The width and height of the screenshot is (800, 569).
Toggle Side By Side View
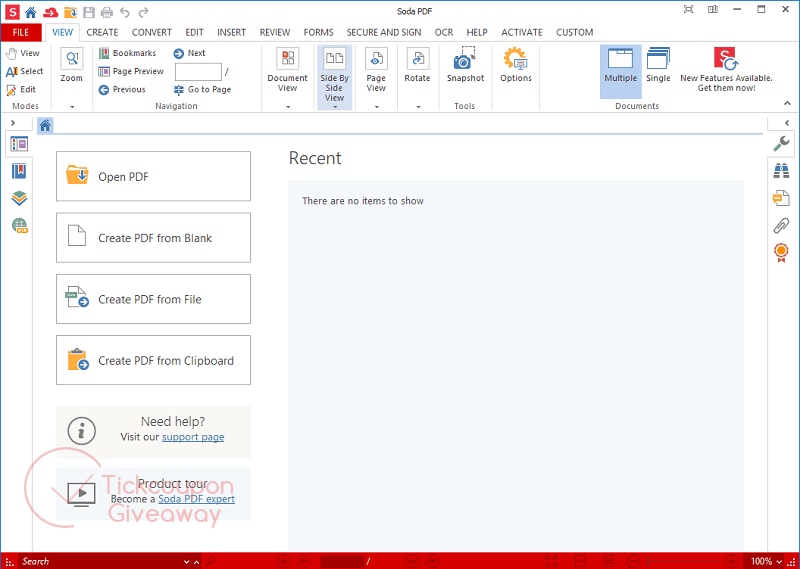pos(335,78)
